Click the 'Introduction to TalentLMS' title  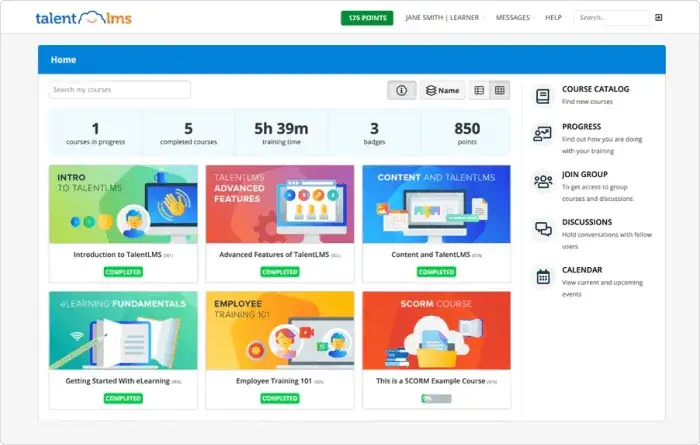[x=117, y=255]
